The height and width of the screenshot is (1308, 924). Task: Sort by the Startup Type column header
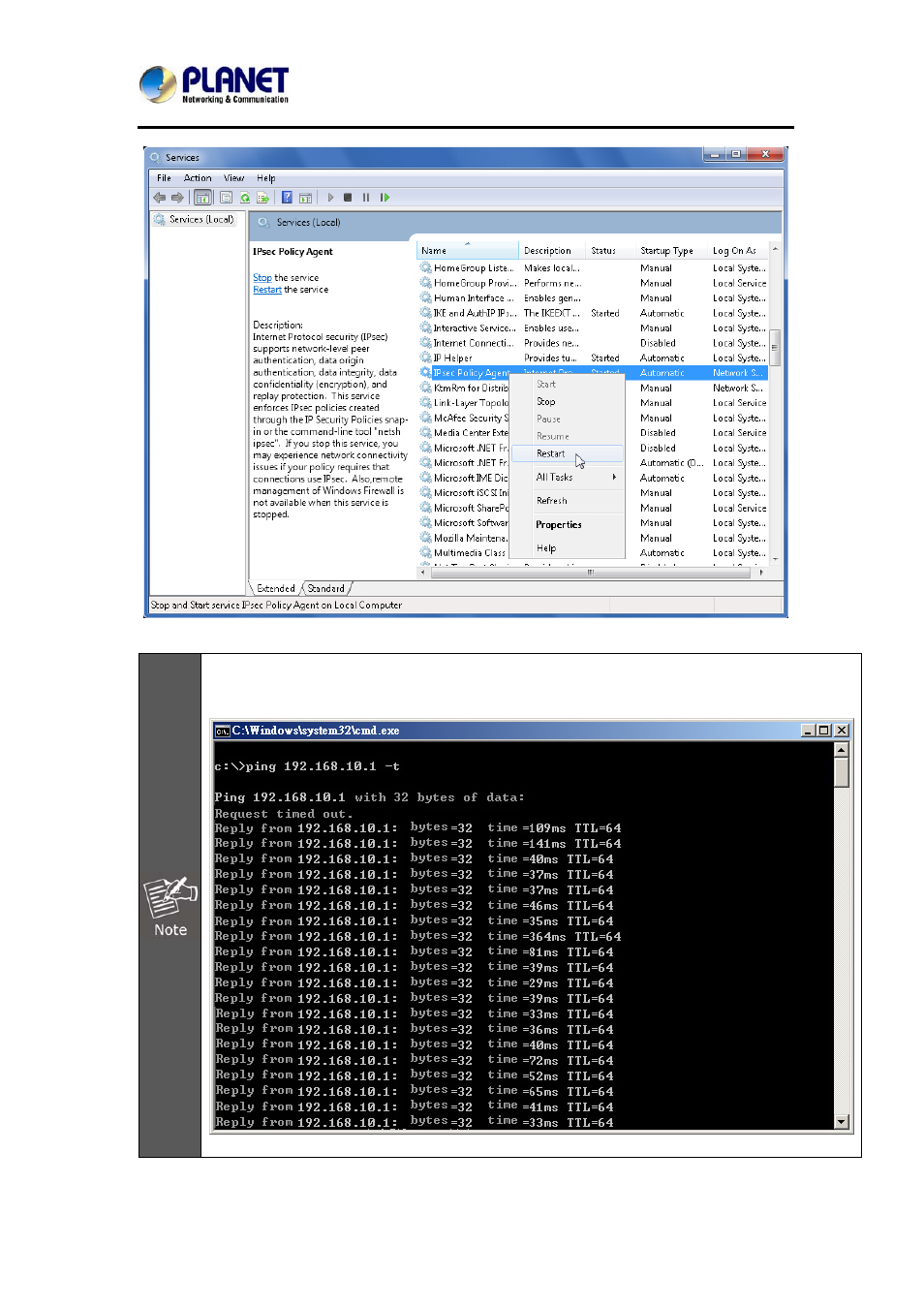click(x=672, y=251)
